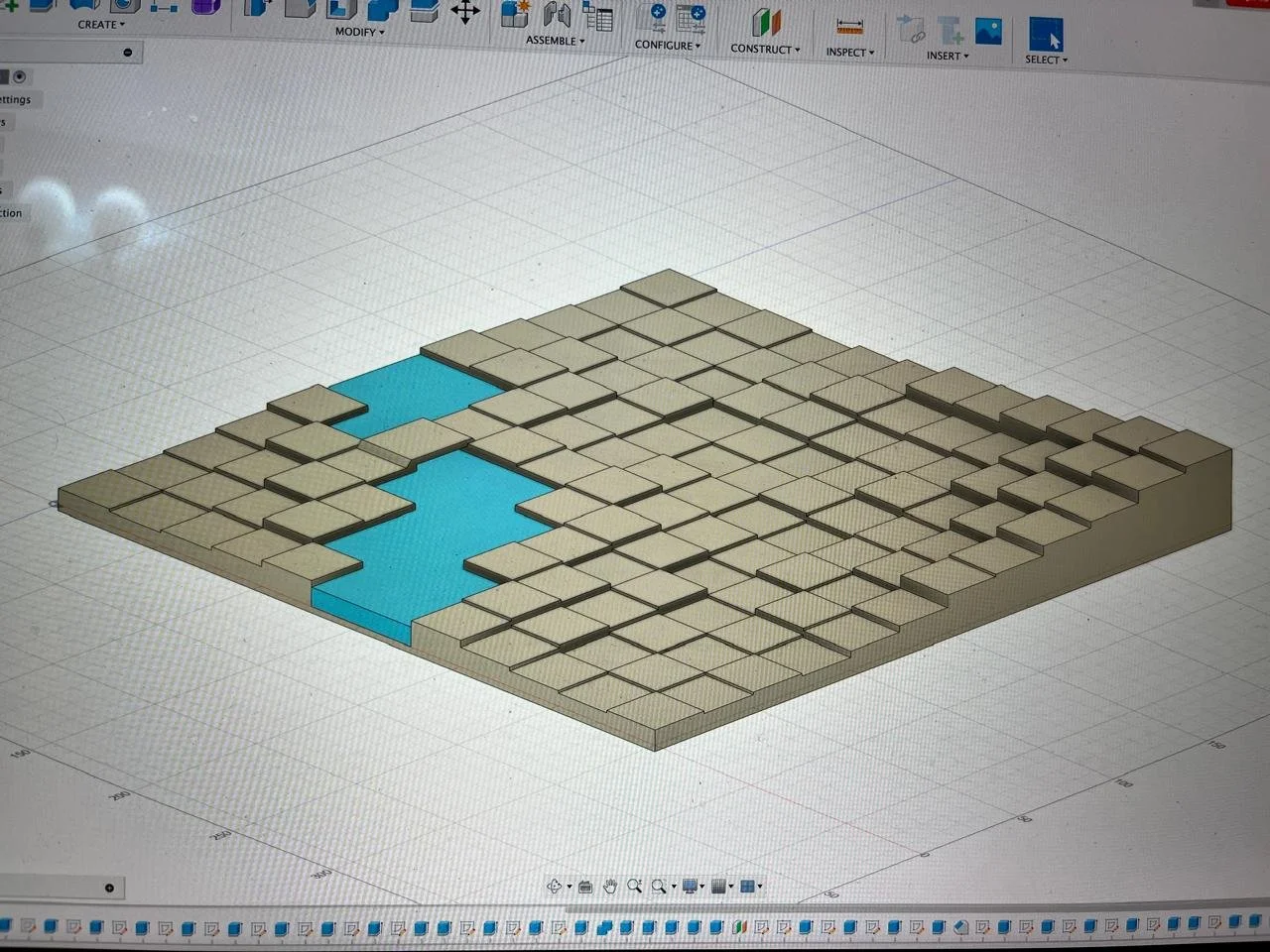Click the table icon in the Assemble group
Screen dimensions: 1270x952
[598, 16]
